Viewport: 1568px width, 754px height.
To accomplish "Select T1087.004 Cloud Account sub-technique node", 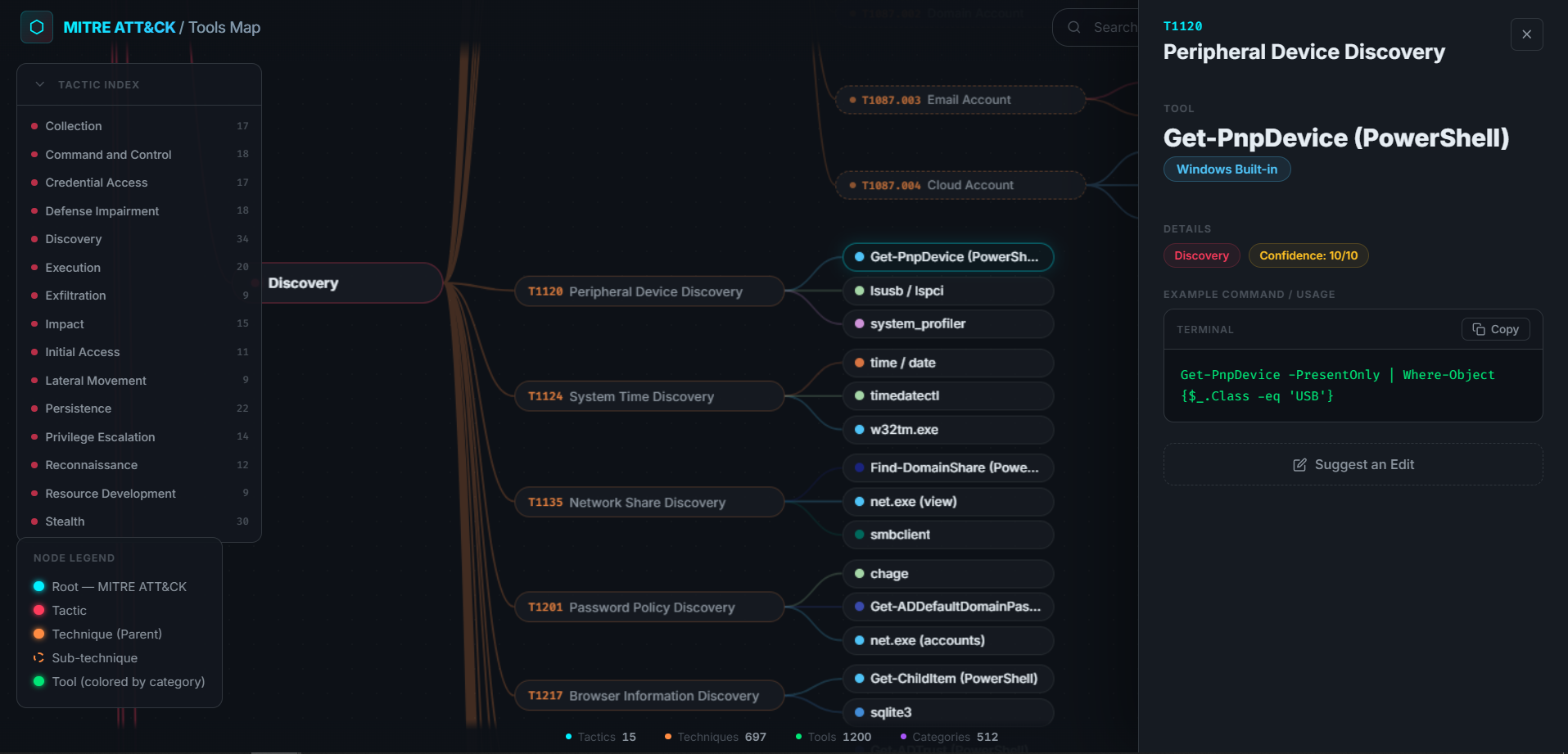I will pyautogui.click(x=960, y=185).
